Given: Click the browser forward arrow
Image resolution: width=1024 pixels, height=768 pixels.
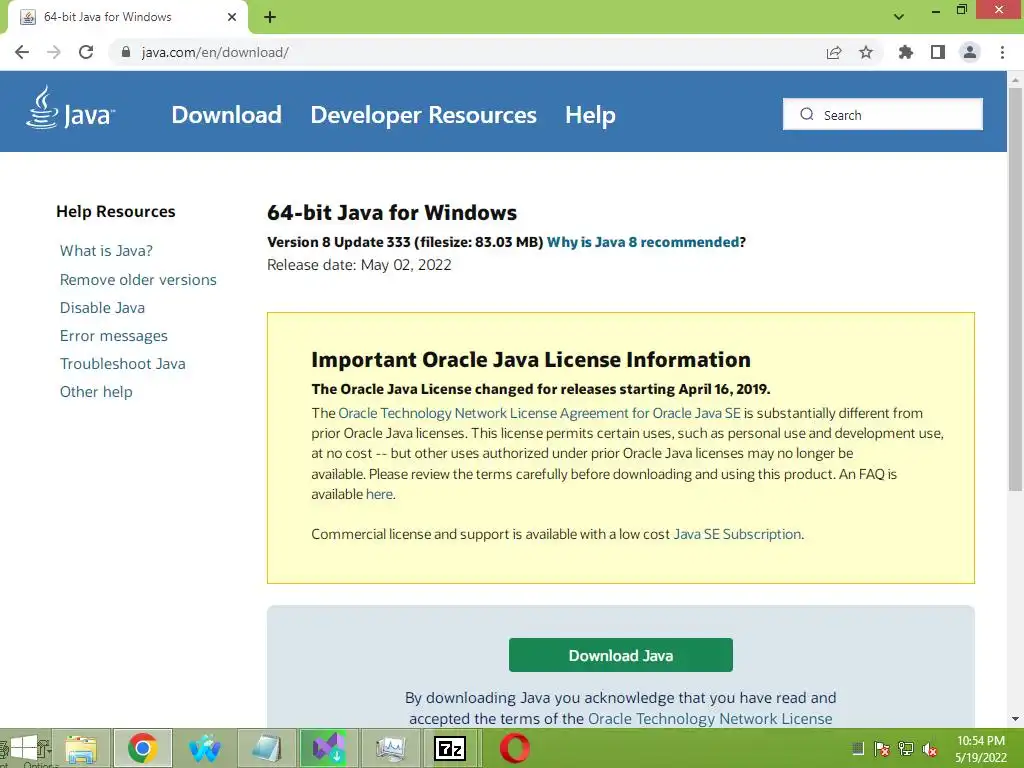Looking at the screenshot, I should coord(54,52).
